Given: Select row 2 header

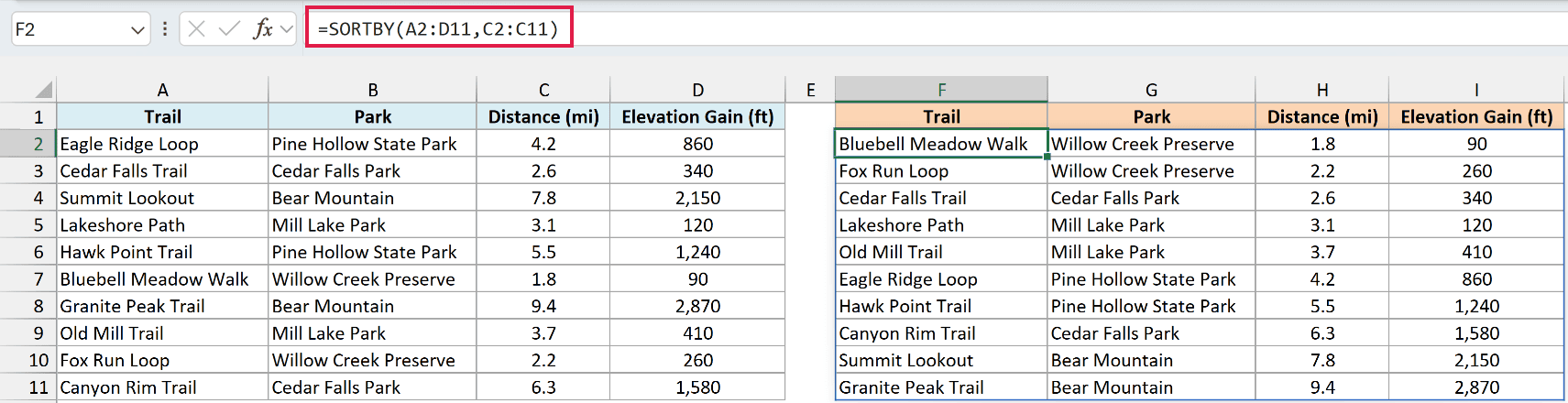Looking at the screenshot, I should 28,144.
